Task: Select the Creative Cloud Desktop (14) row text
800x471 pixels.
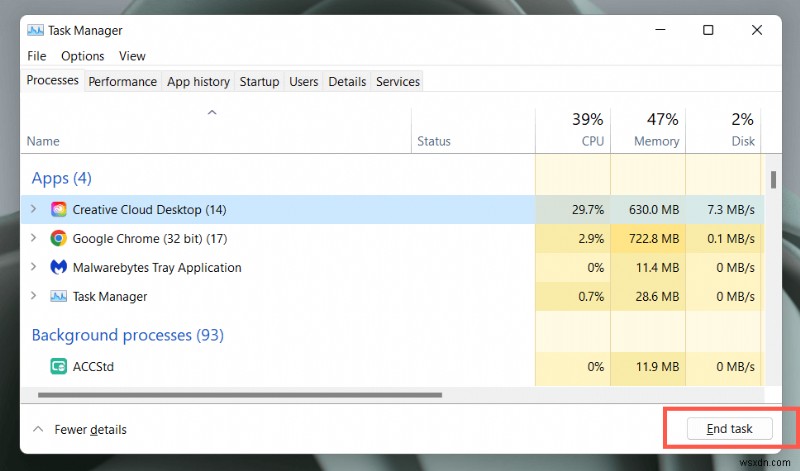Action: pyautogui.click(x=149, y=210)
